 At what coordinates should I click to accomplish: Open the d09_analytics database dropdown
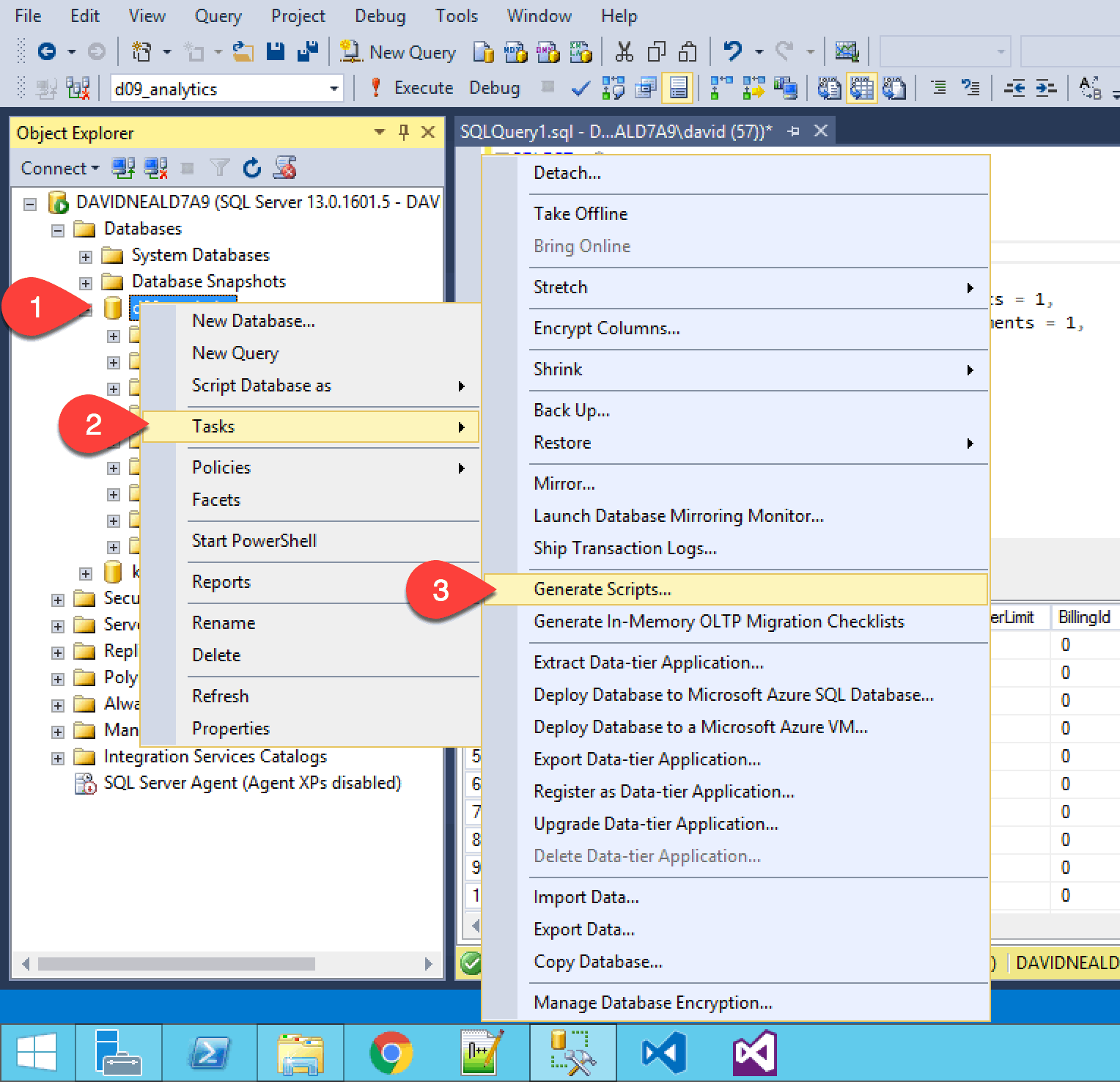334,89
